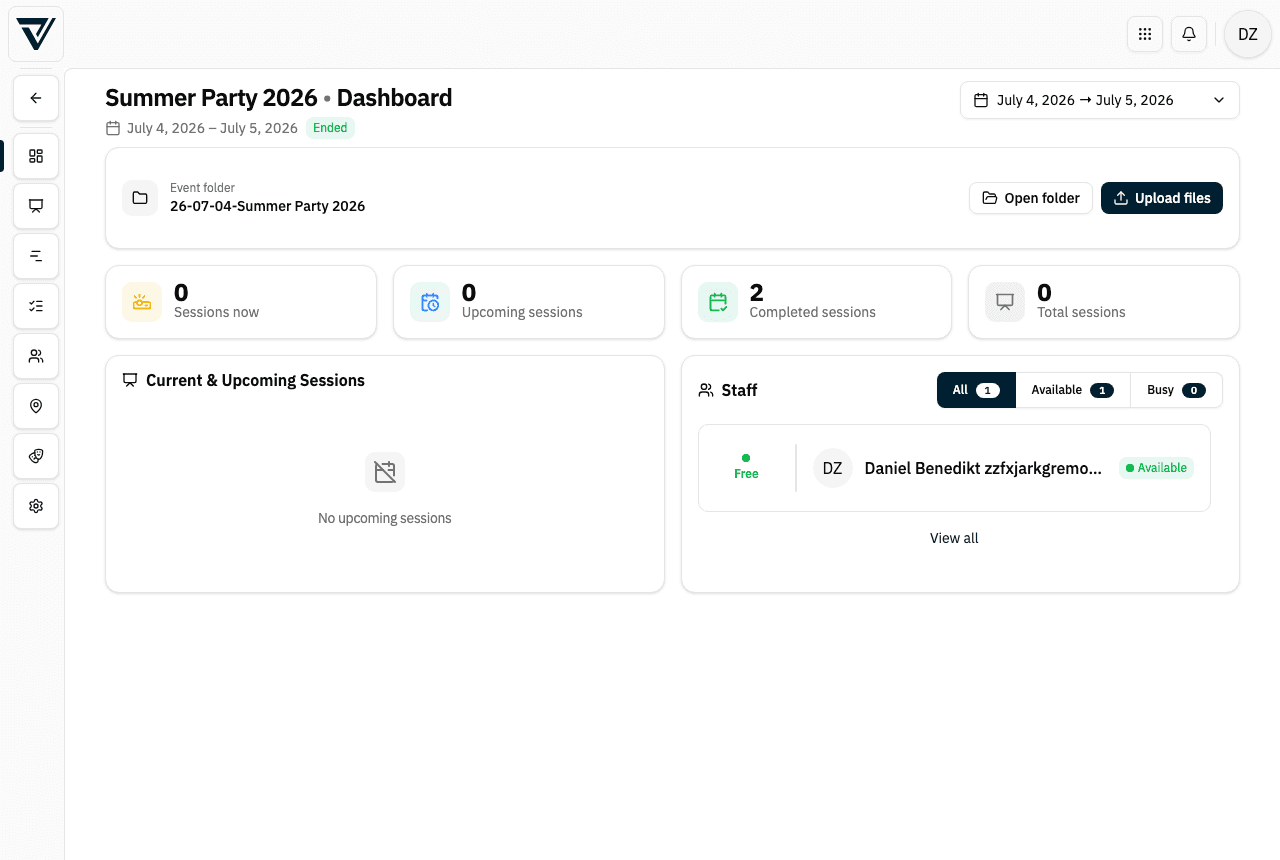Select the All staff filter tab
Image resolution: width=1280 pixels, height=860 pixels.
pyautogui.click(x=976, y=390)
